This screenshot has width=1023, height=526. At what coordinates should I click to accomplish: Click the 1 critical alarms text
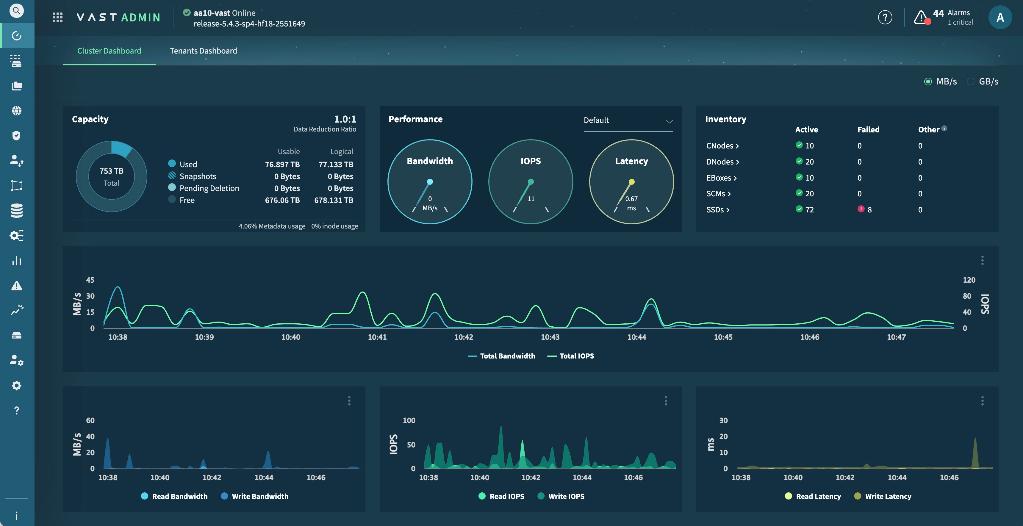coord(960,23)
